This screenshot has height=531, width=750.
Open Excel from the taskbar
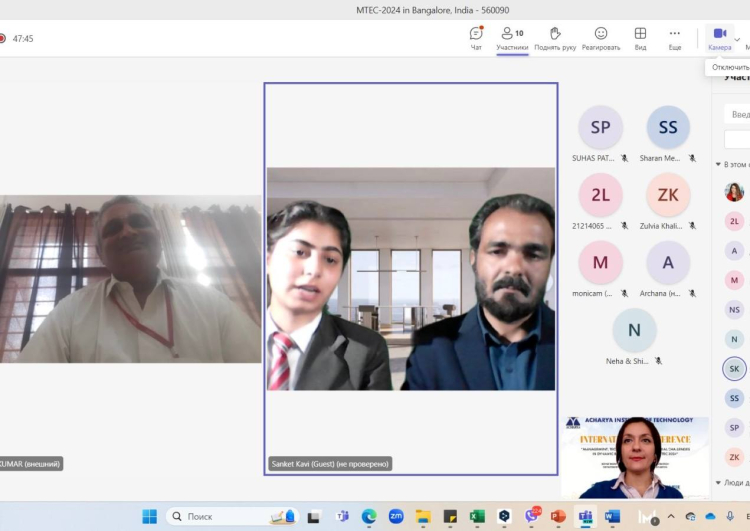tap(477, 516)
